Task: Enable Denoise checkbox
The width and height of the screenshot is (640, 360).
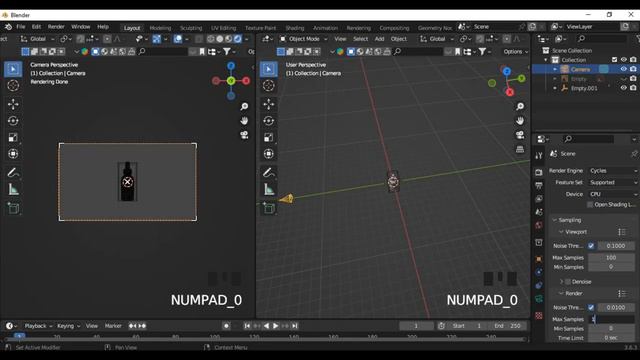Action: (x=568, y=282)
